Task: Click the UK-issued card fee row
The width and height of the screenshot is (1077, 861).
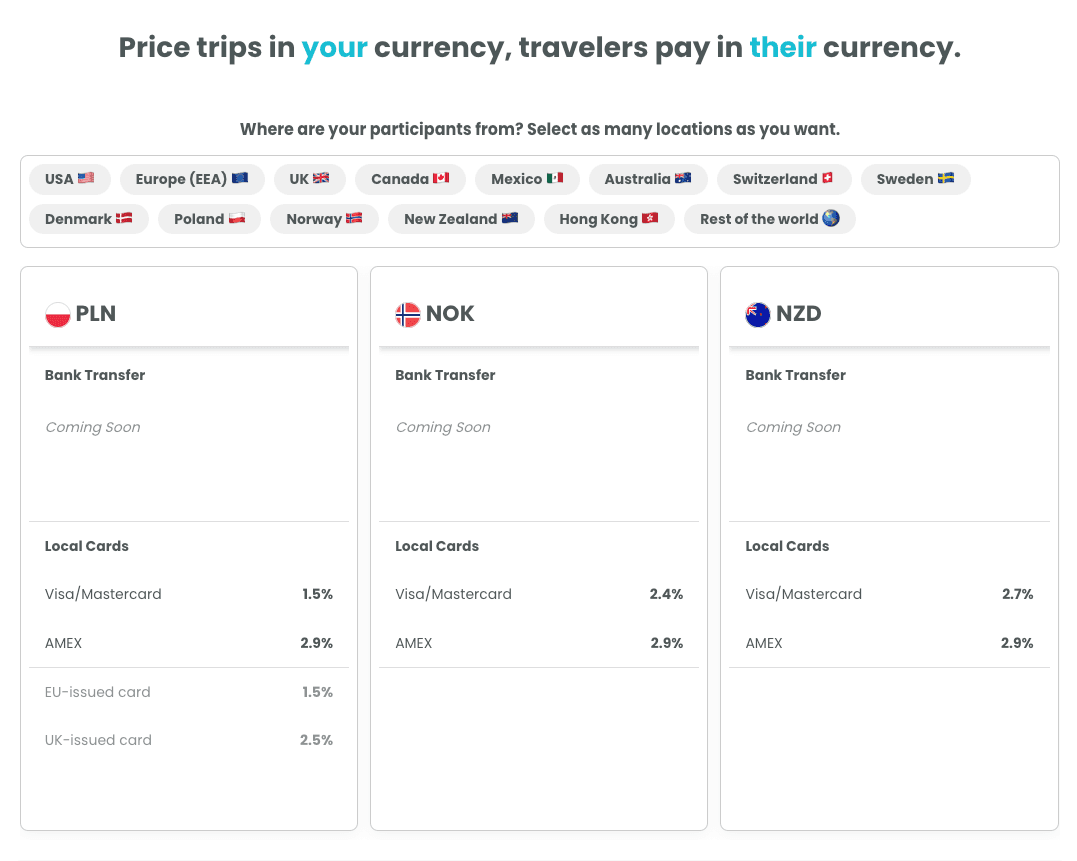Action: 189,741
